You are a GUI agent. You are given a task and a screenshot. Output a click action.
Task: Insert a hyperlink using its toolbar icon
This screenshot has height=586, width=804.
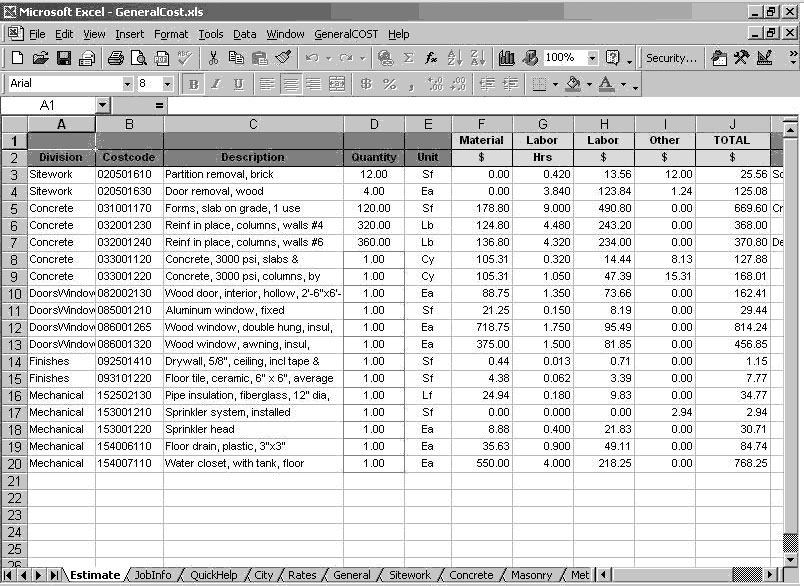[x=387, y=57]
